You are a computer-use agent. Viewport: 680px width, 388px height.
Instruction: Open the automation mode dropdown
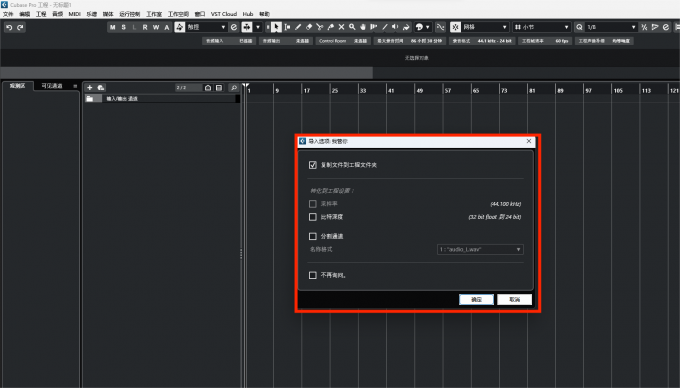point(206,27)
